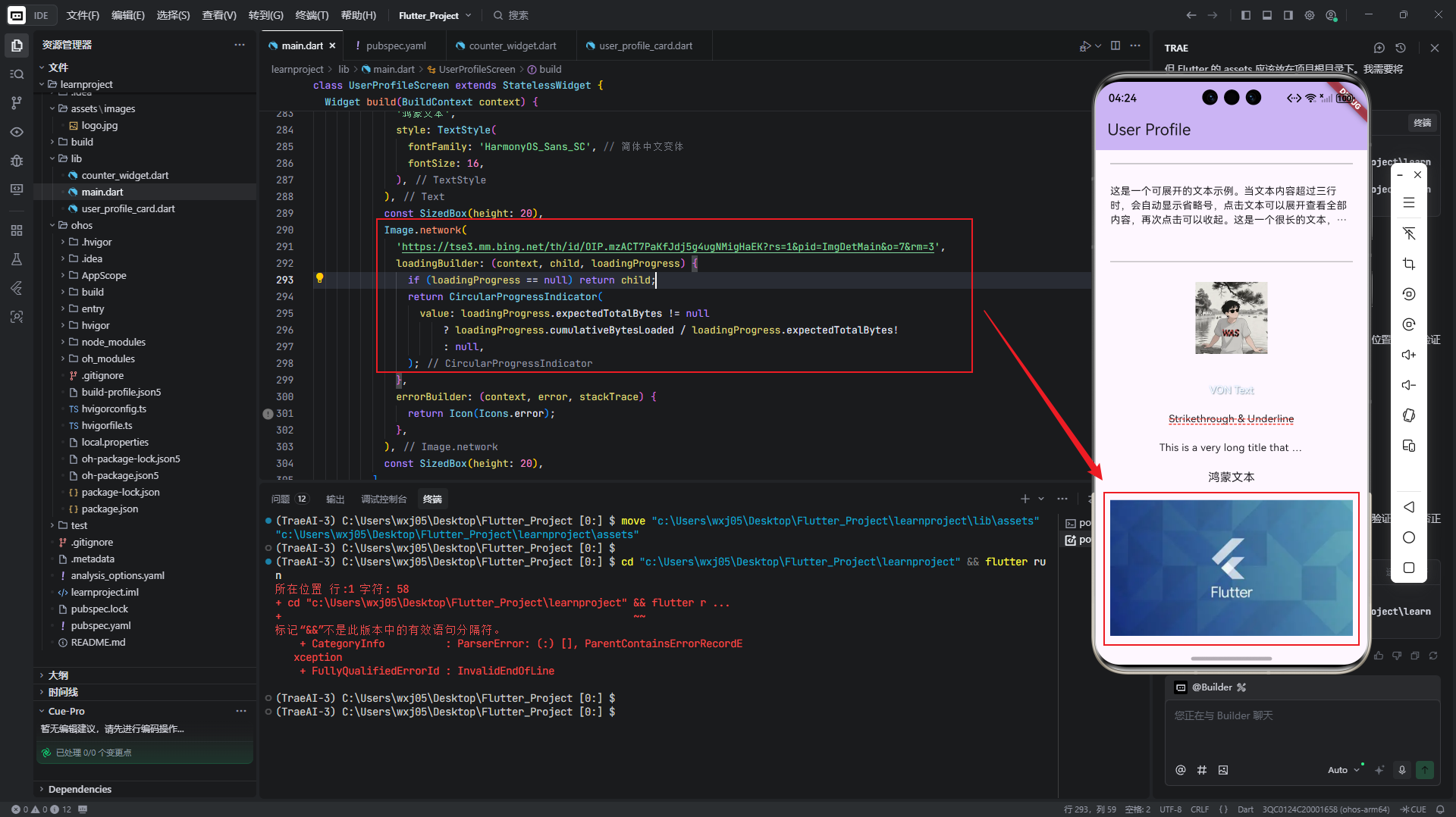The width and height of the screenshot is (1456, 817).
Task: Toggle the bottom panel layout icon
Action: tap(1267, 15)
